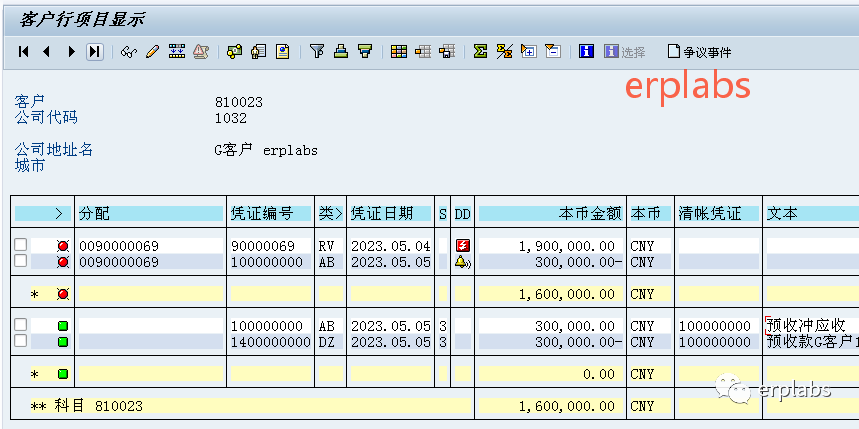Open mass change icon
The image size is (859, 429).
(x=176, y=52)
